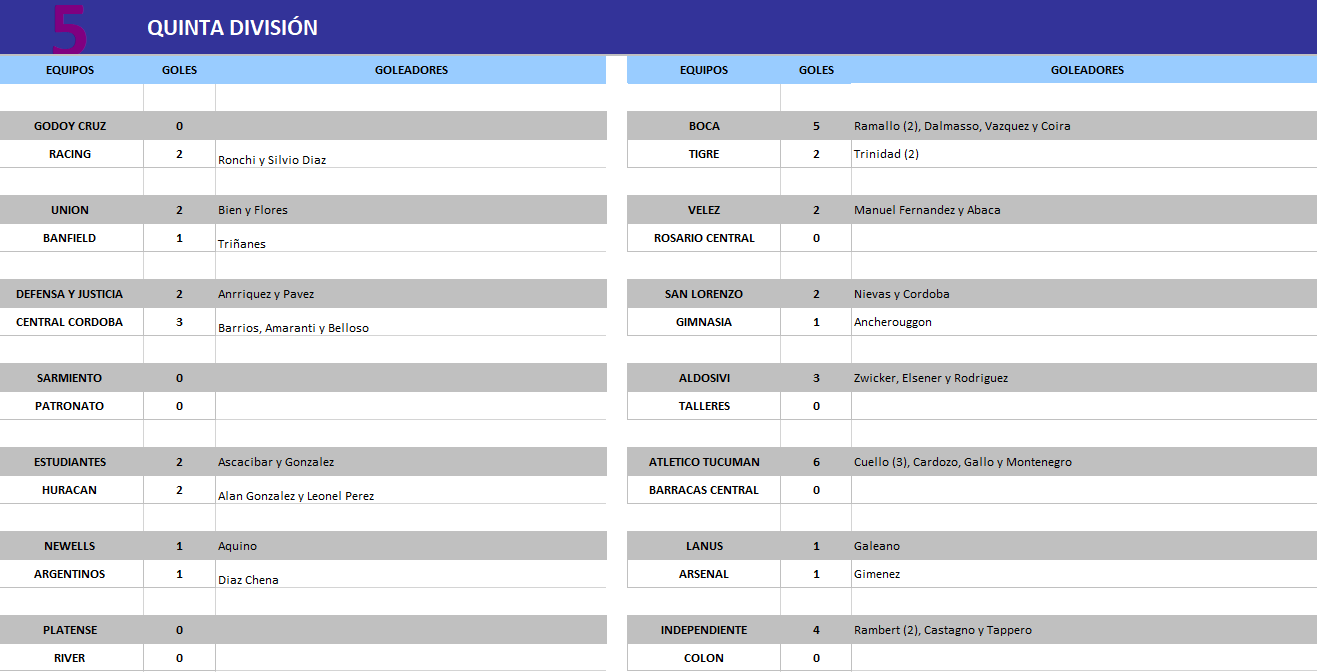This screenshot has height=672, width=1317.
Task: Select the PLATENSE team cell
Action: [x=71, y=630]
